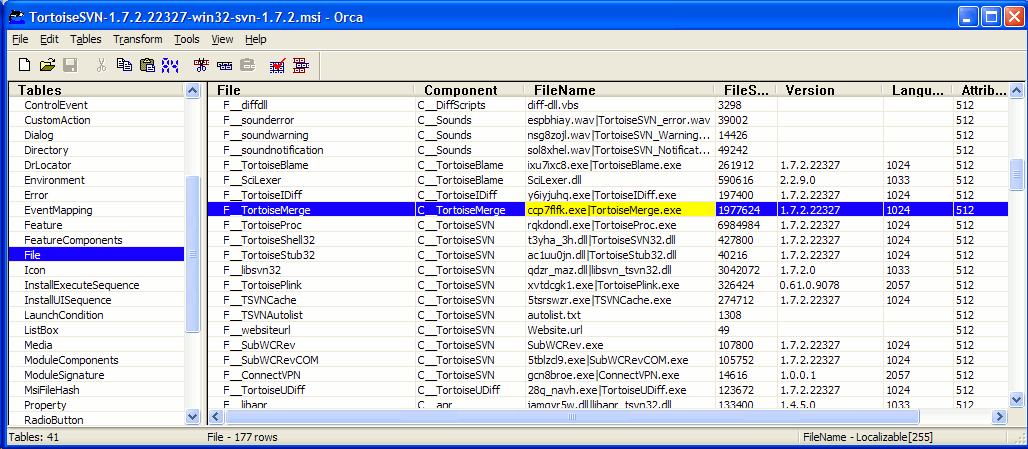Click the blue binoculars Find icon
This screenshot has height=449, width=1028.
[170, 65]
